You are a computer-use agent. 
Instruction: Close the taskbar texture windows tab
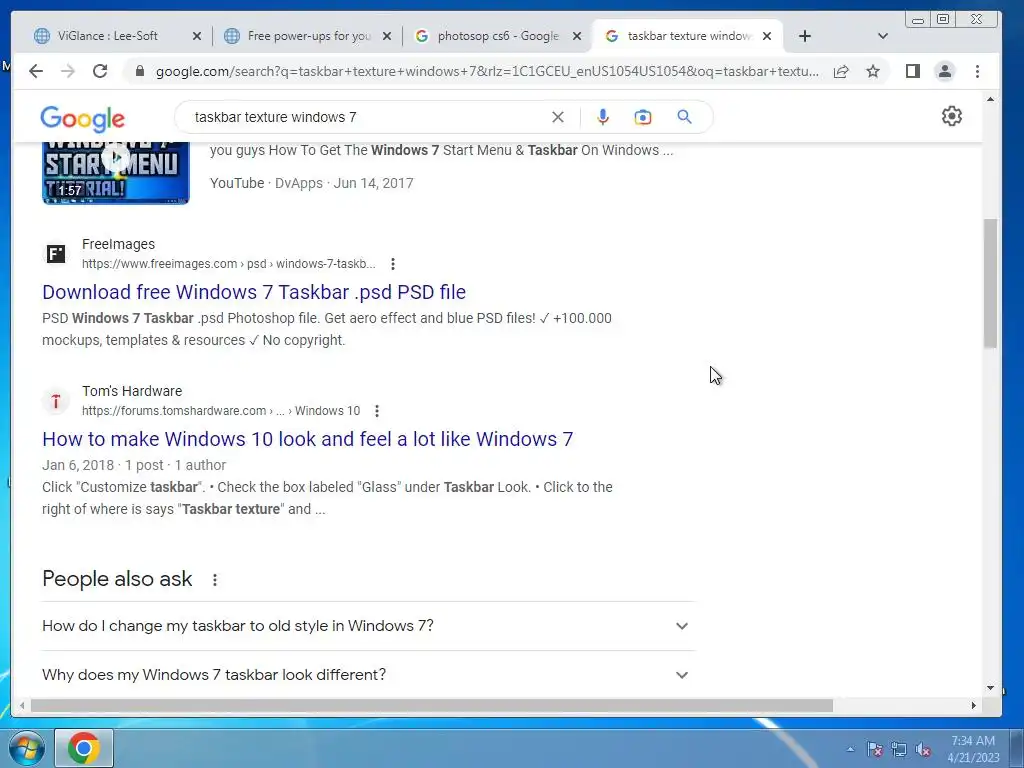[x=767, y=36]
